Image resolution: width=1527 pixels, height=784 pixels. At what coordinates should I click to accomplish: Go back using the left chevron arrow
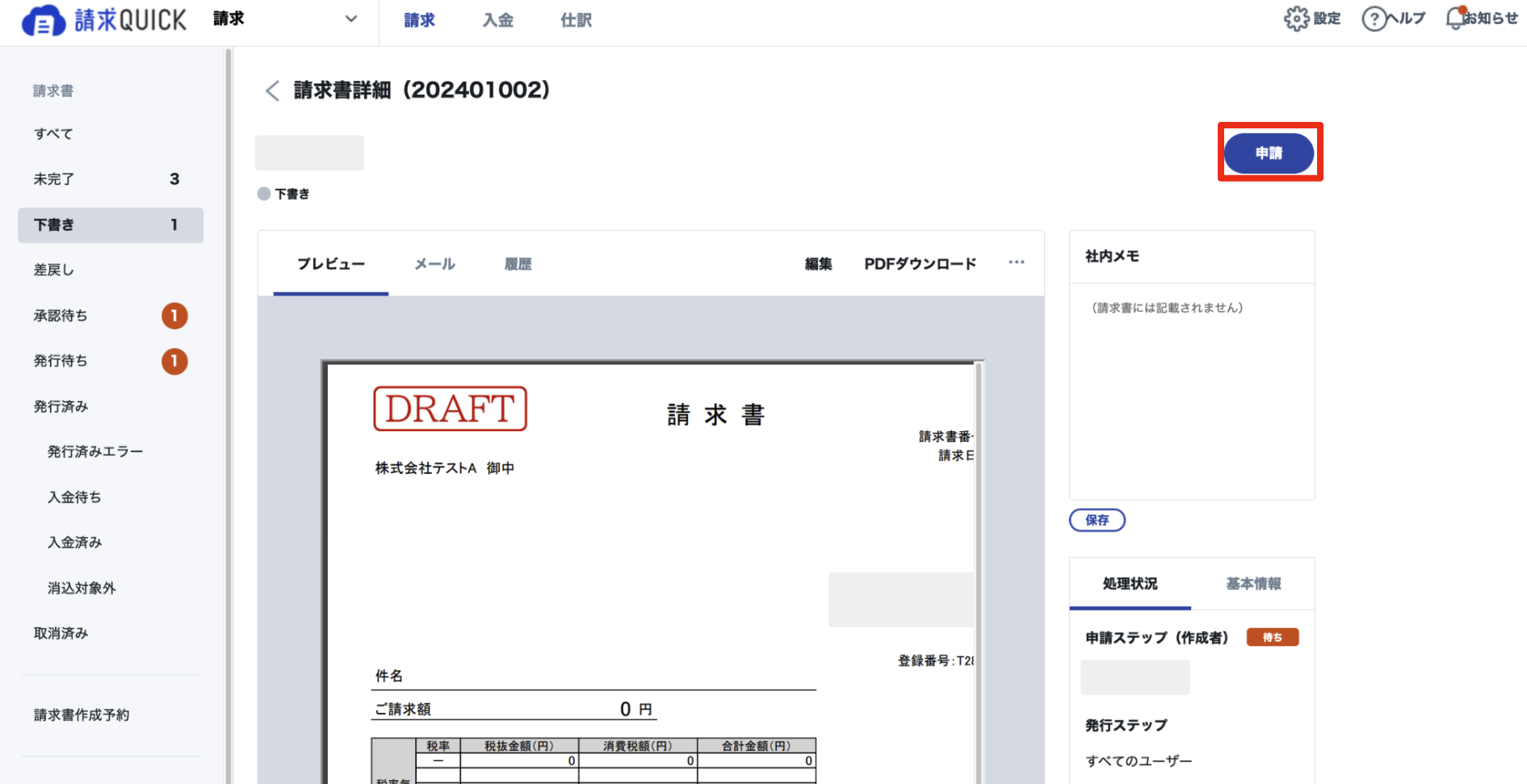272,90
